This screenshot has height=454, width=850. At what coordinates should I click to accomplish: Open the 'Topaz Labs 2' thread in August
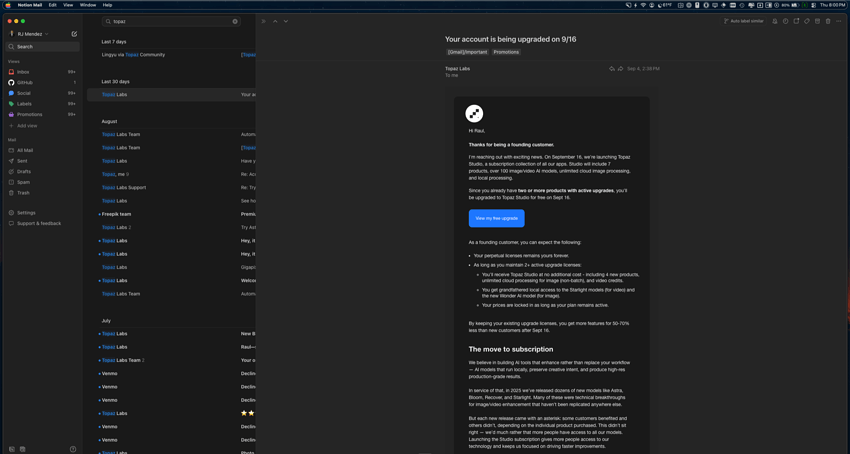pyautogui.click(x=171, y=227)
